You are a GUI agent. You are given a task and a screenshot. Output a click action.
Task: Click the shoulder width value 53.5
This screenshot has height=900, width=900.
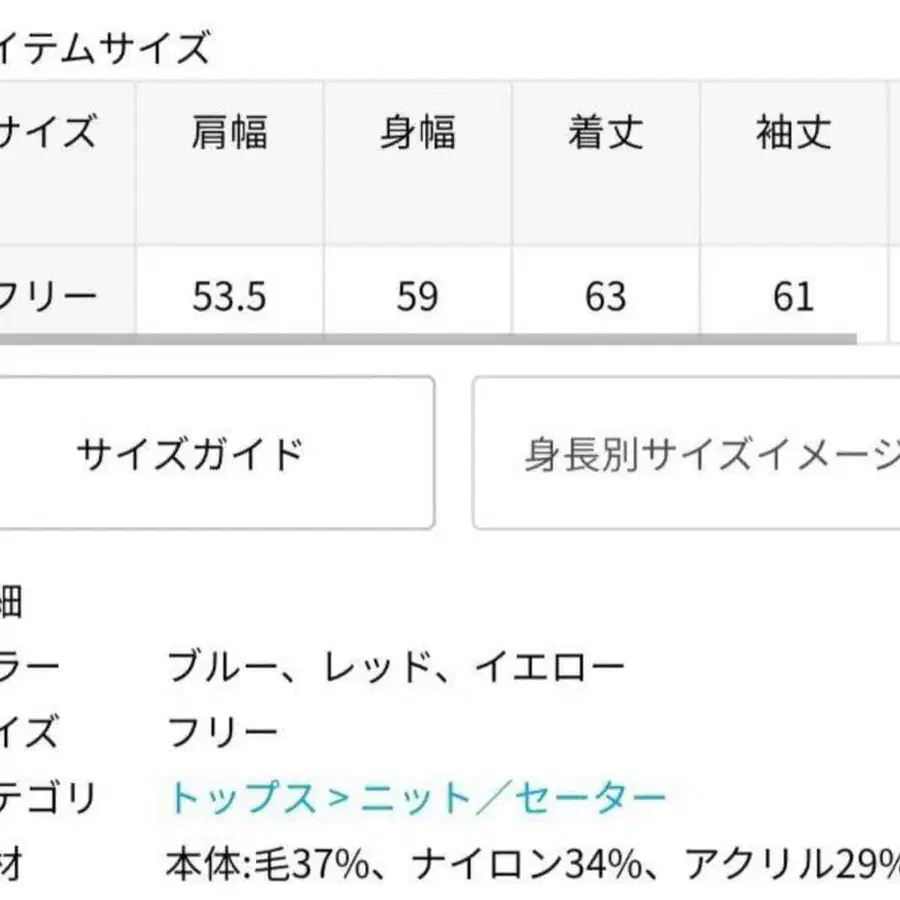[230, 295]
